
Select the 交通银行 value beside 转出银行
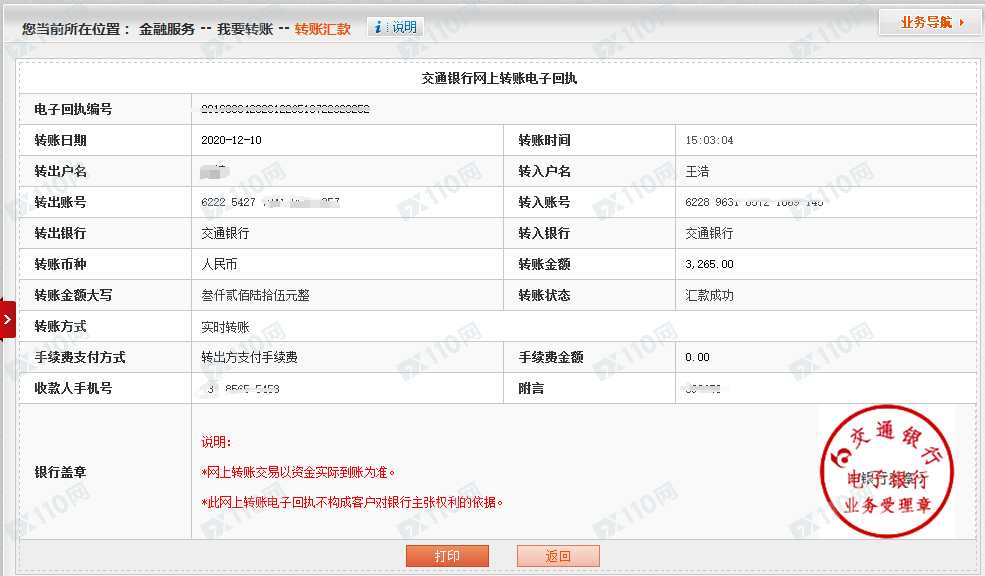tap(225, 234)
